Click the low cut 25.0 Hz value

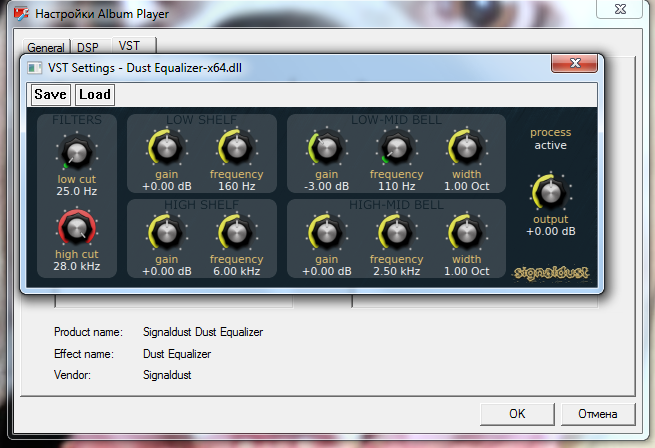[77, 191]
